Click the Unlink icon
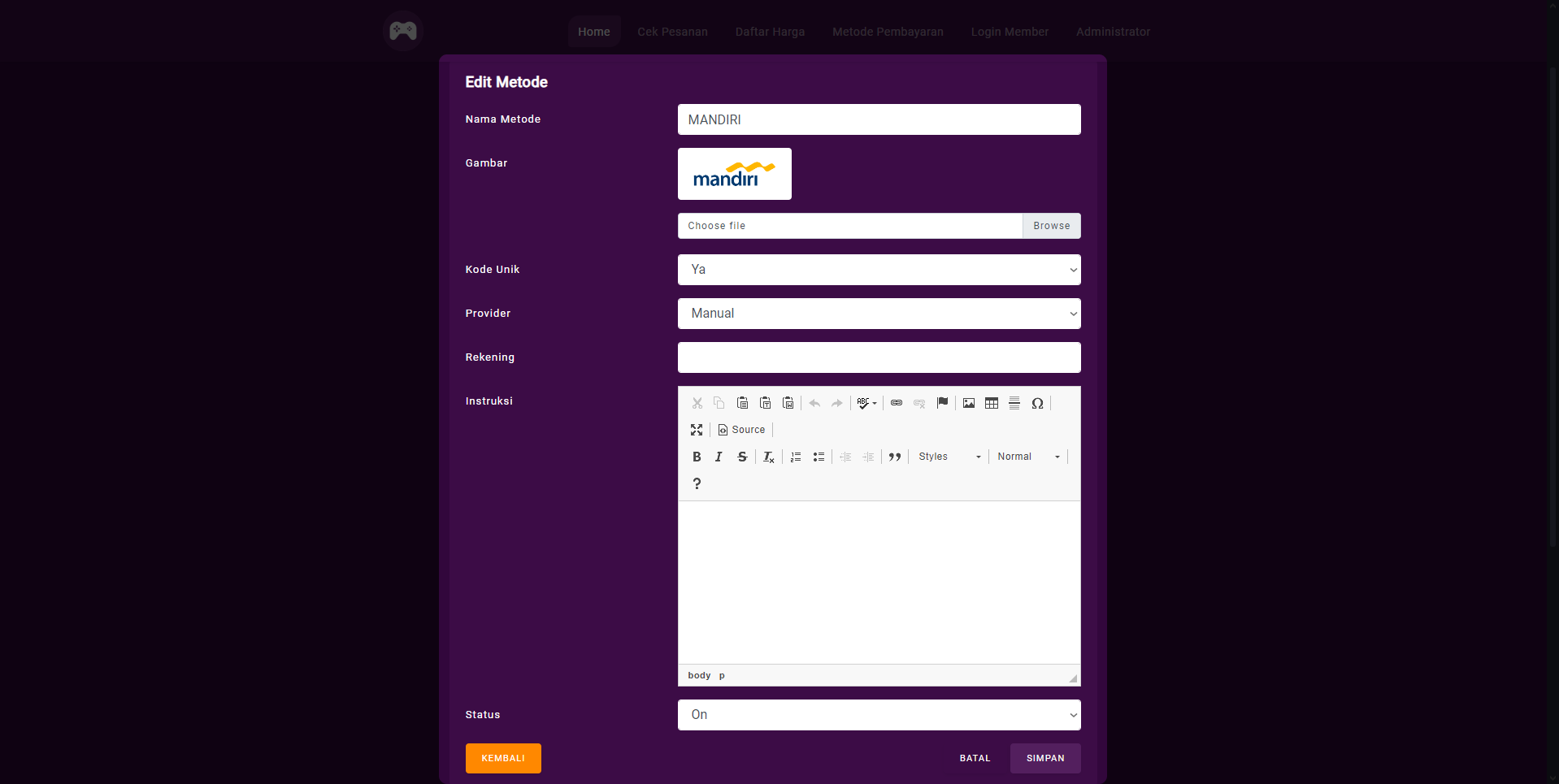The image size is (1559, 784). (x=919, y=403)
